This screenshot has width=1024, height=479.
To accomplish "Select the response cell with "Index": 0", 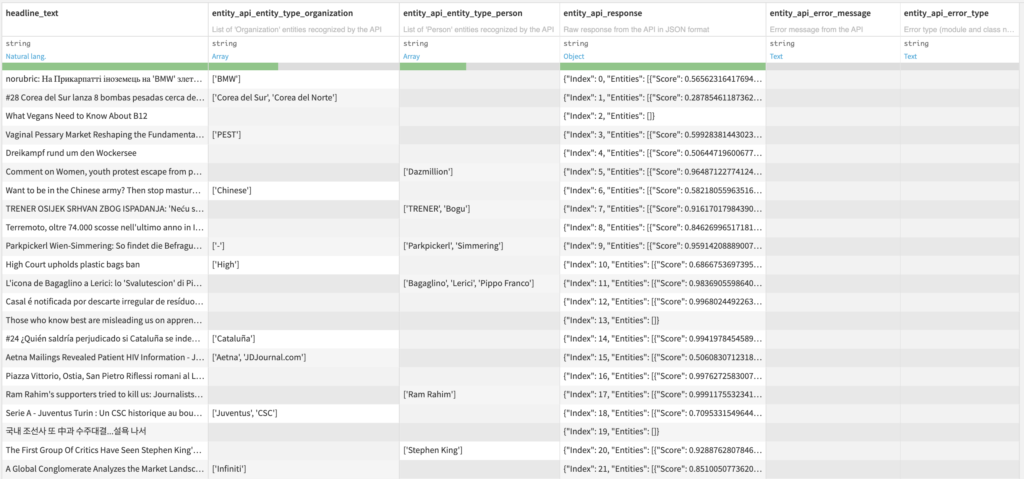I will pyautogui.click(x=662, y=79).
